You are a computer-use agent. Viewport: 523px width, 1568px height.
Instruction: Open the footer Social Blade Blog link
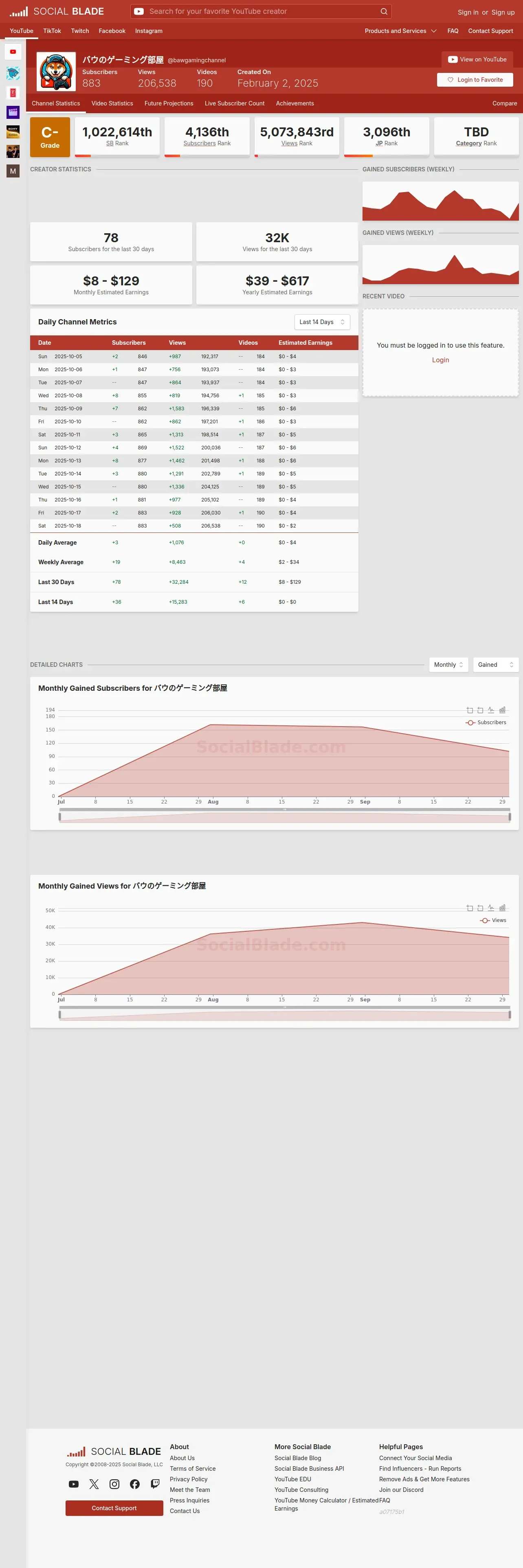click(297, 1458)
